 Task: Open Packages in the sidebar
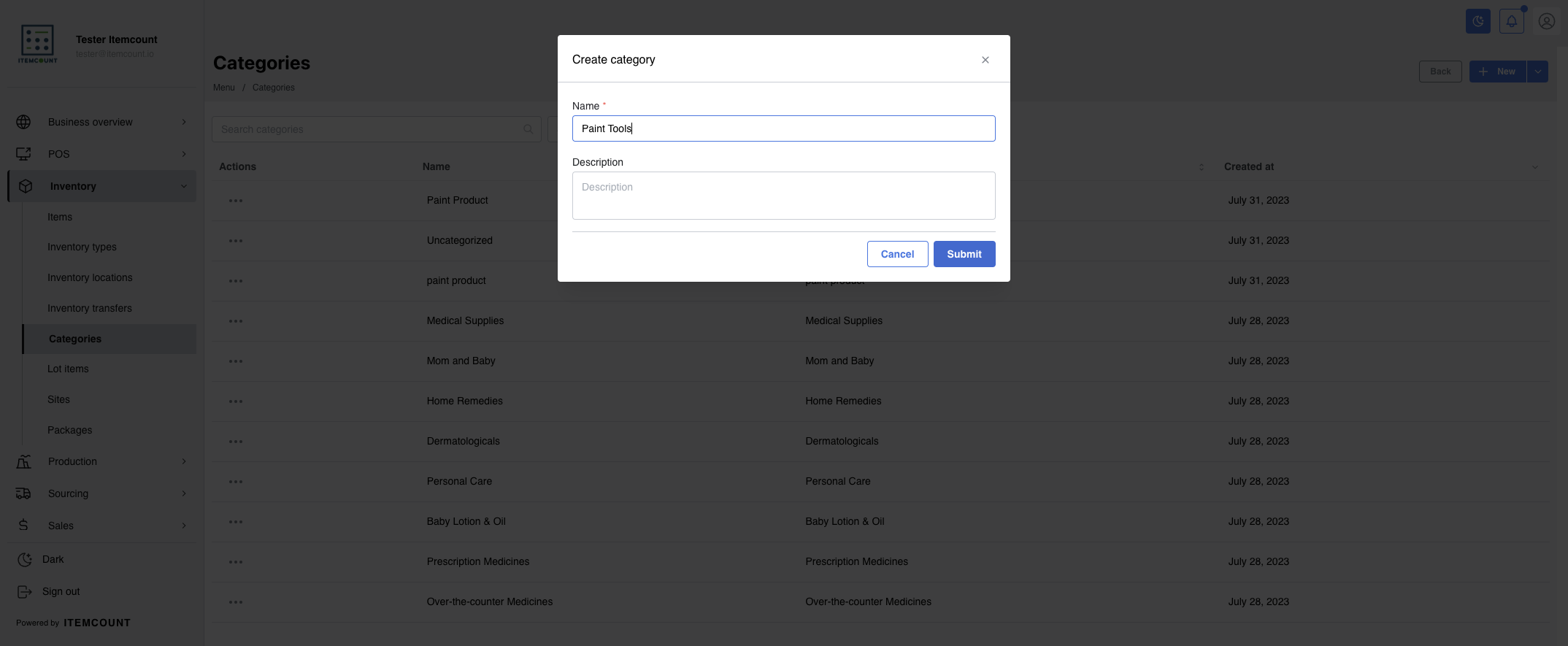[69, 430]
